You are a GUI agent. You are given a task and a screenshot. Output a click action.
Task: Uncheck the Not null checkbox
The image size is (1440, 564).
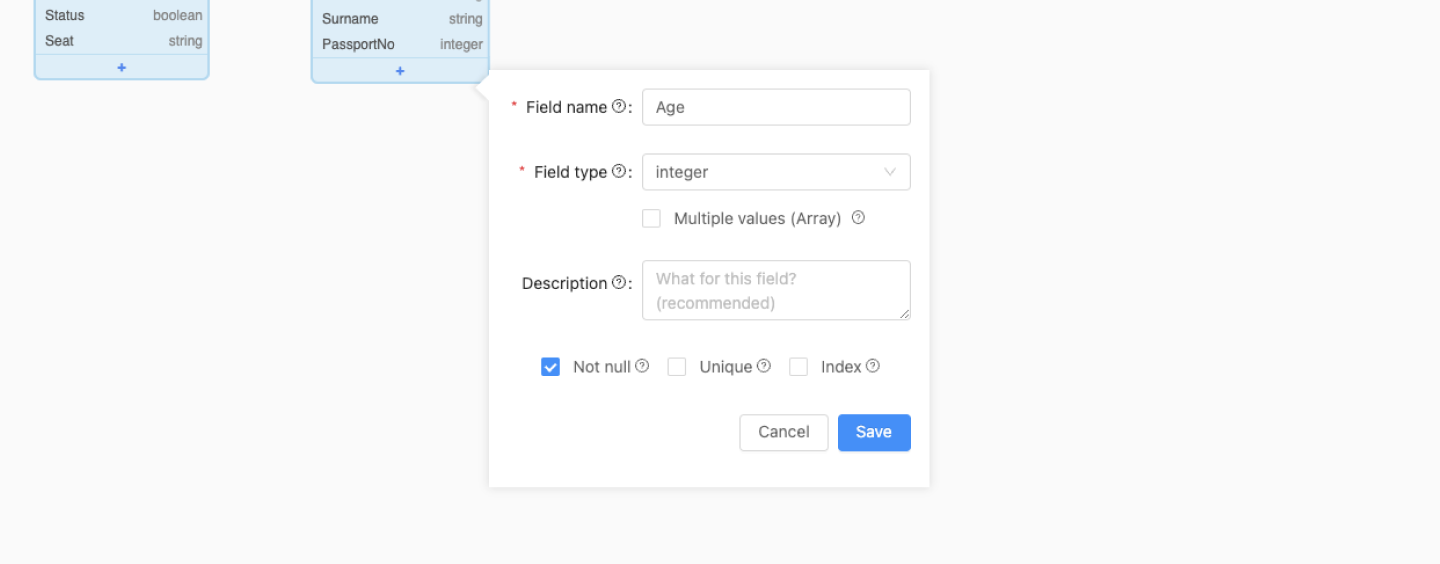coord(551,367)
